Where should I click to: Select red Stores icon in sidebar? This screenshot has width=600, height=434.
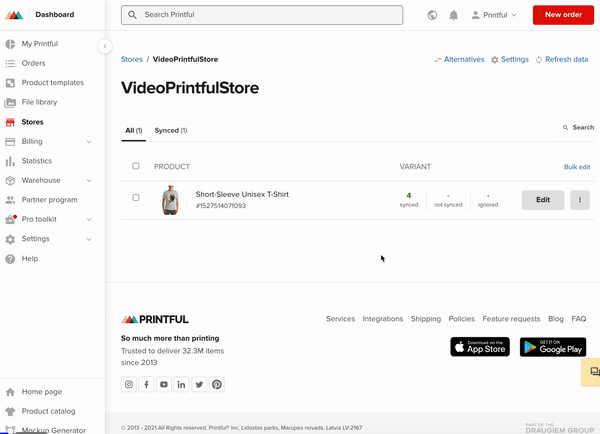click(10, 122)
